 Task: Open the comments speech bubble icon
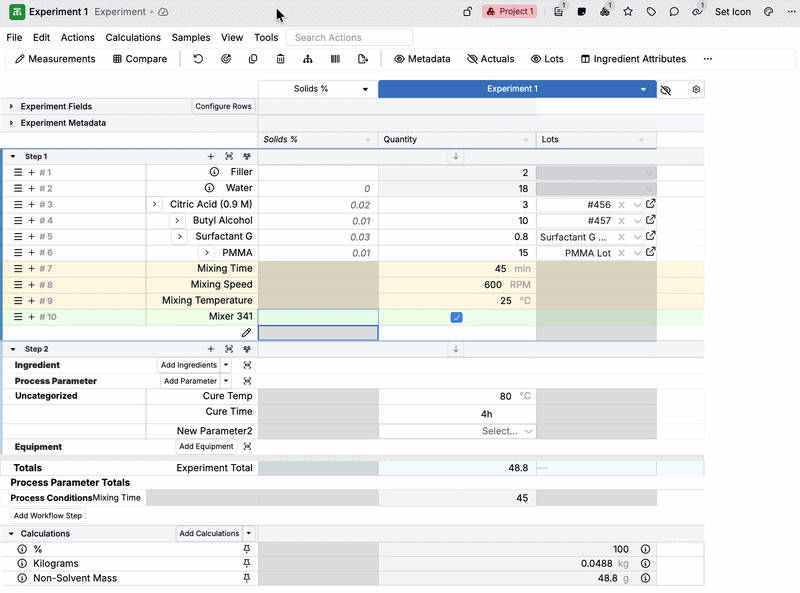tap(674, 12)
